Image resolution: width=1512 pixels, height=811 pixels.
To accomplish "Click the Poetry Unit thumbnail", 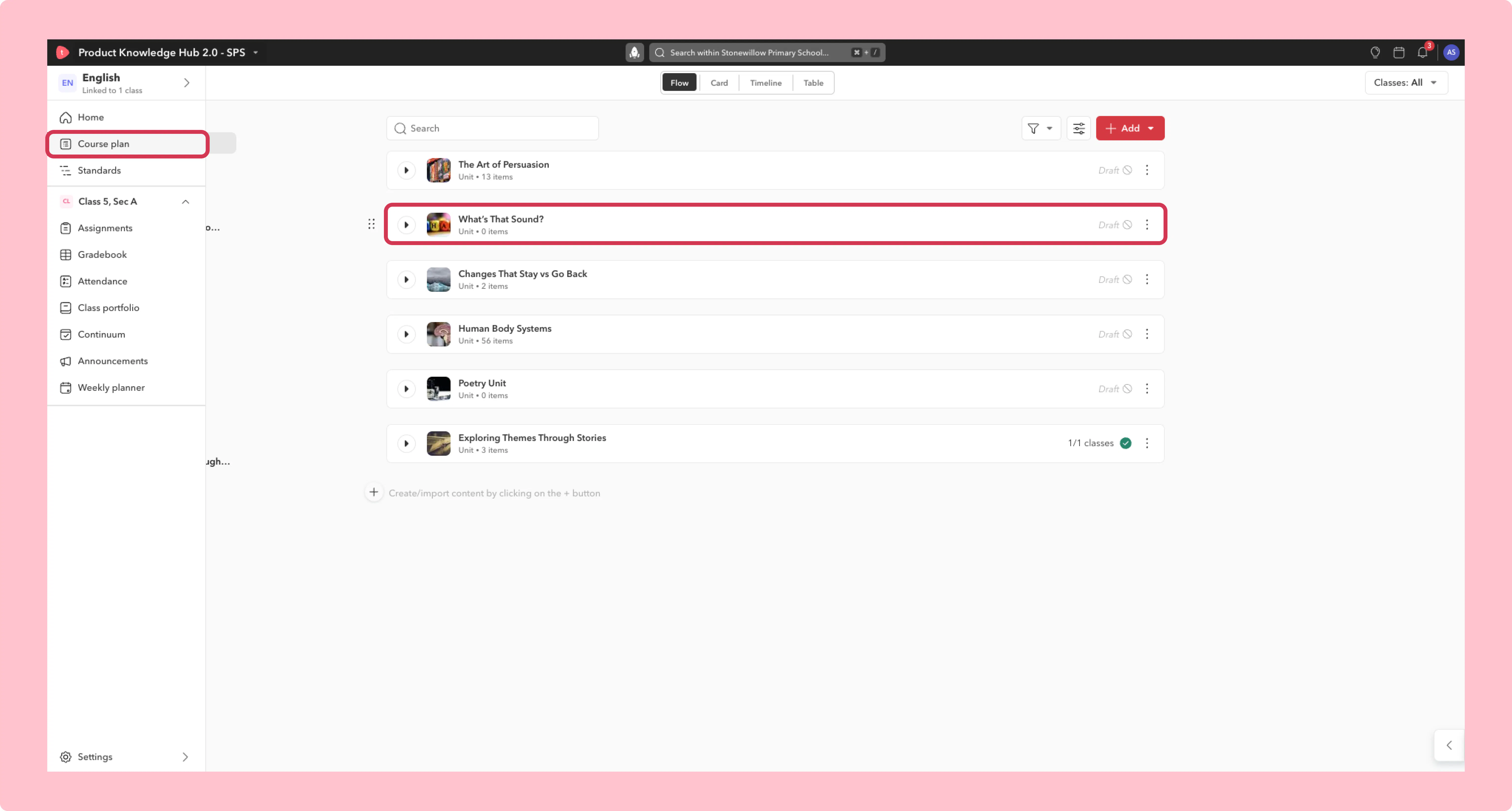I will (x=439, y=389).
